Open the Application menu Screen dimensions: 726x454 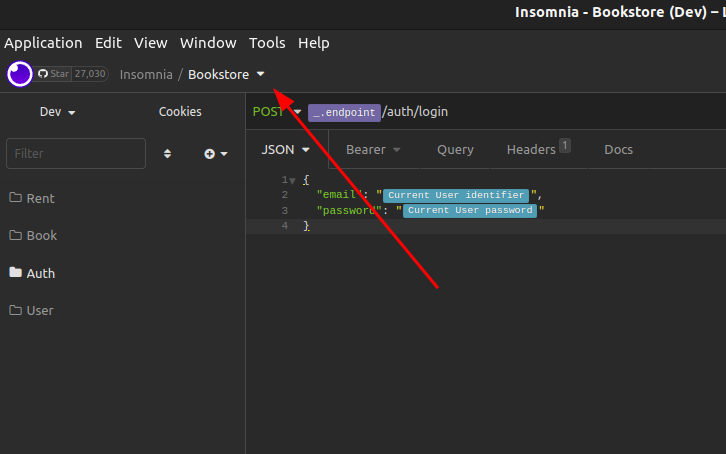coord(43,43)
